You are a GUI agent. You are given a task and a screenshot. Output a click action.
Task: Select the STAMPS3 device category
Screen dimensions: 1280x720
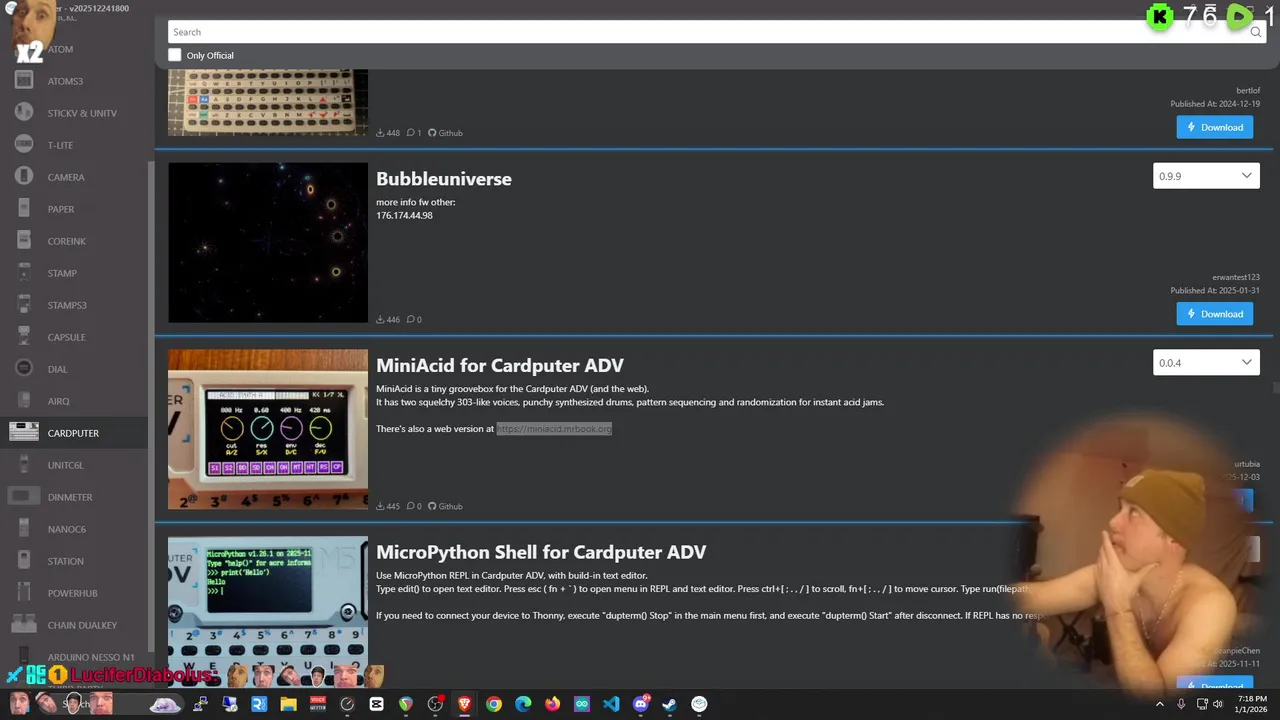[74, 305]
